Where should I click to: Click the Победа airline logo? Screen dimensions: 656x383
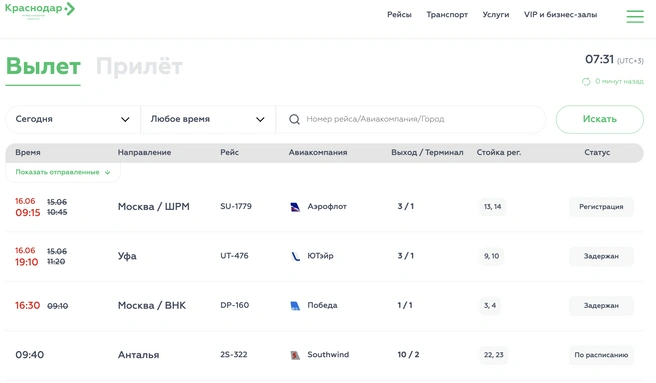tap(295, 306)
